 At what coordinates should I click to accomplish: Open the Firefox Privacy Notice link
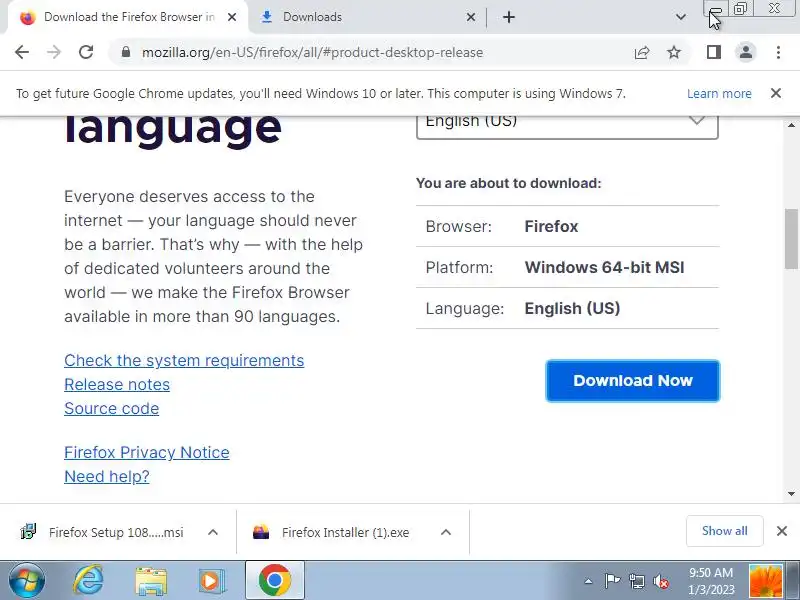tap(147, 452)
